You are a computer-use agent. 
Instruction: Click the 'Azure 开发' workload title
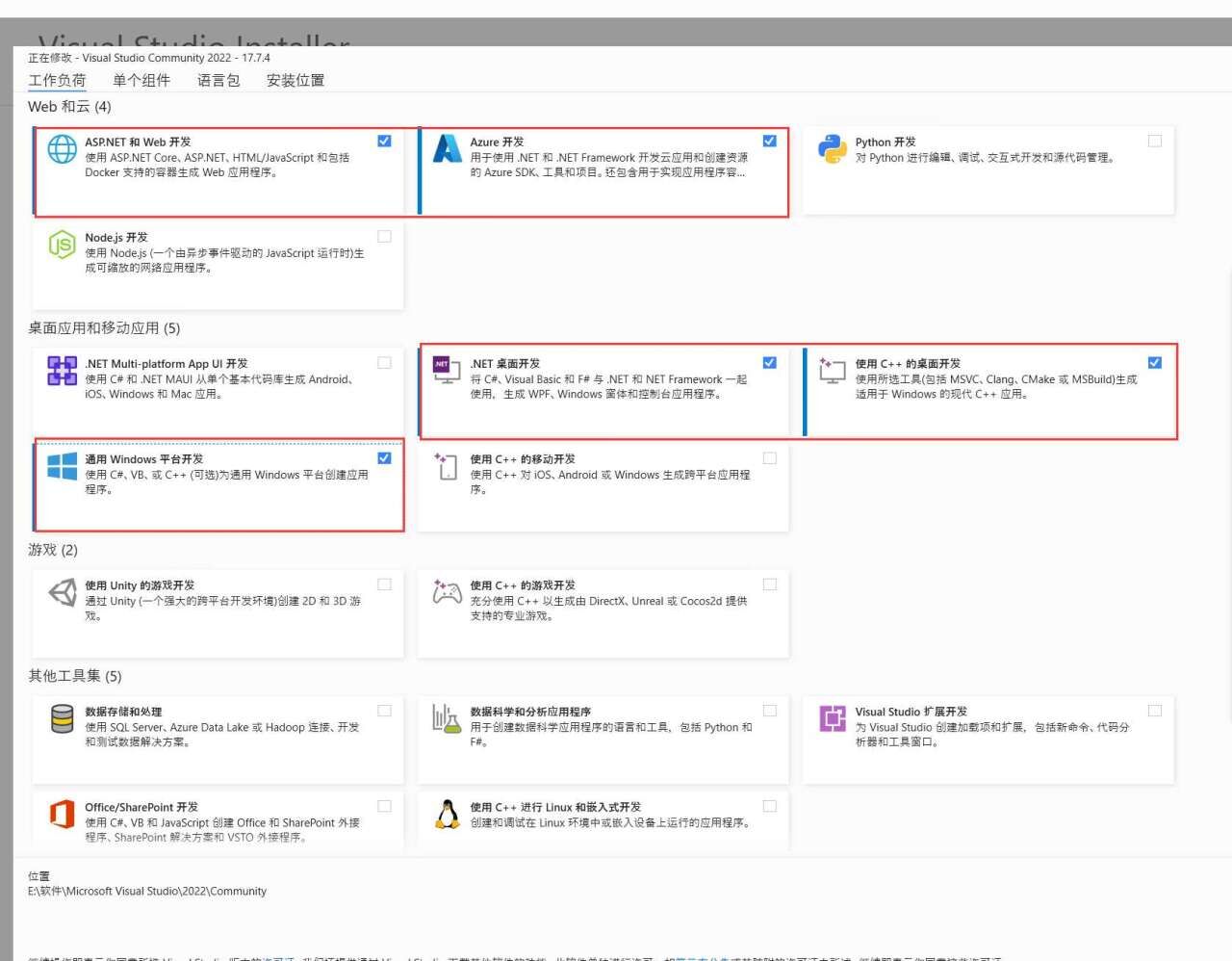coord(497,142)
